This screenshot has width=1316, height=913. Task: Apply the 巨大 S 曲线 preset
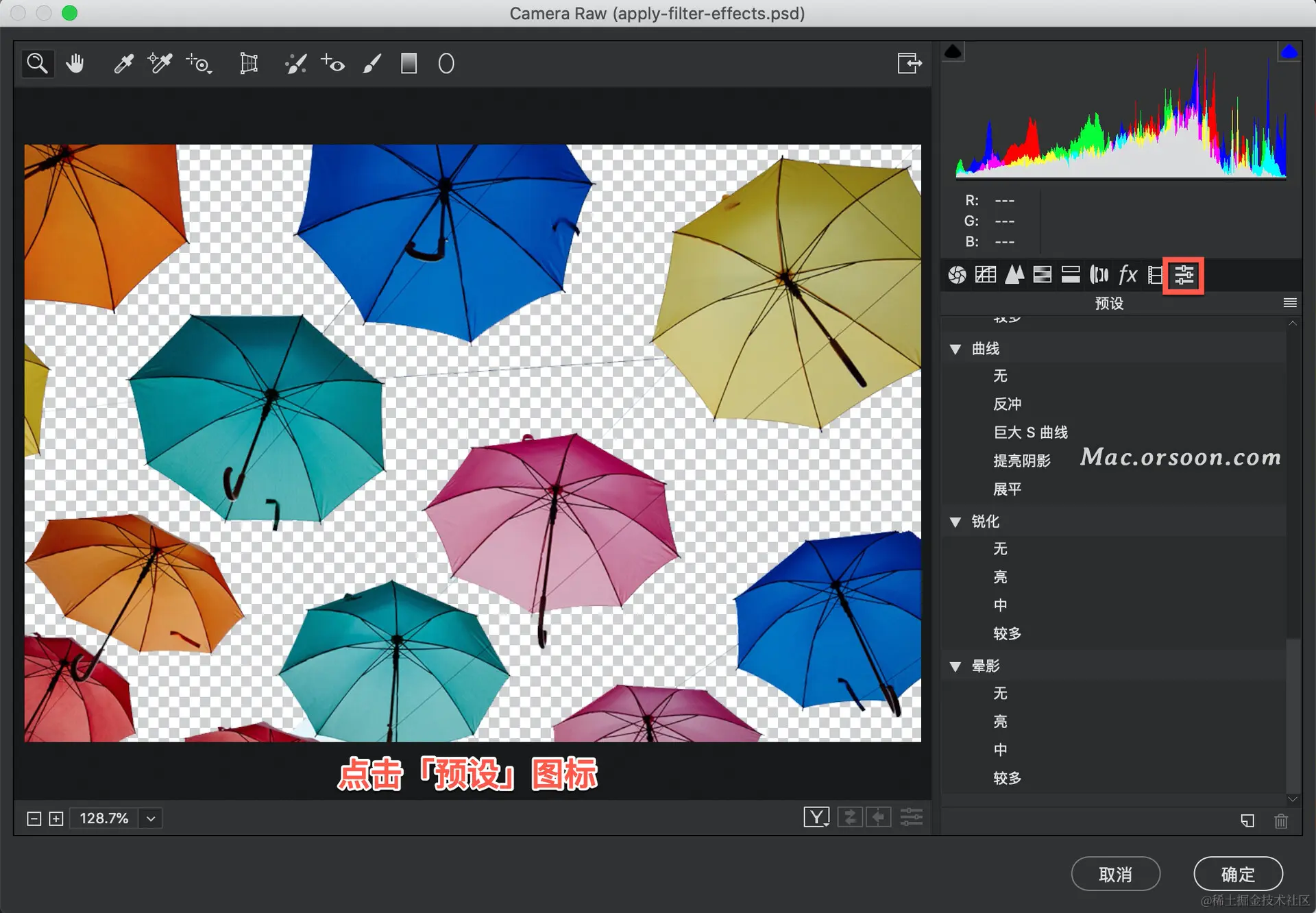coord(1030,433)
